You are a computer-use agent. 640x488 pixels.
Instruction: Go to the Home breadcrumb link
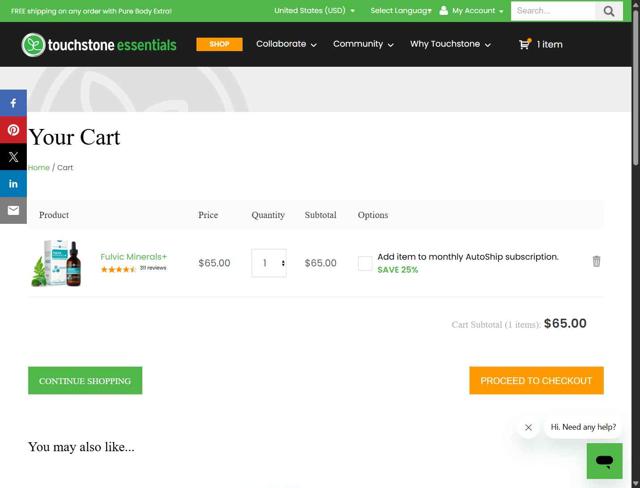click(39, 168)
